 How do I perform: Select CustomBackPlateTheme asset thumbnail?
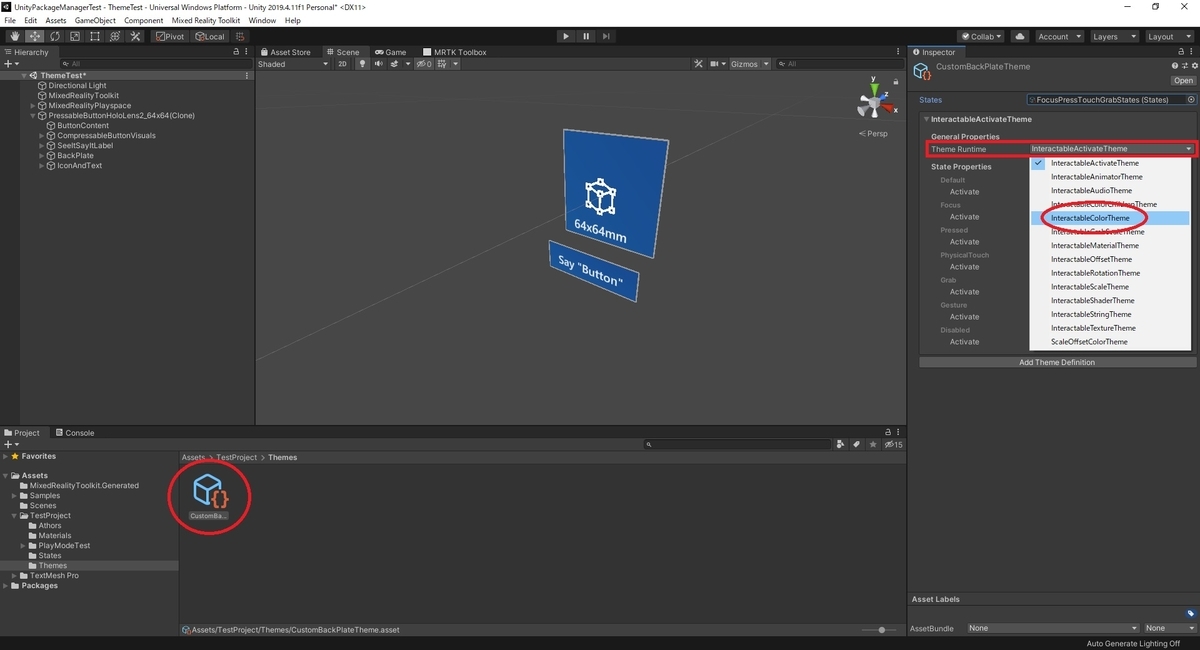208,494
